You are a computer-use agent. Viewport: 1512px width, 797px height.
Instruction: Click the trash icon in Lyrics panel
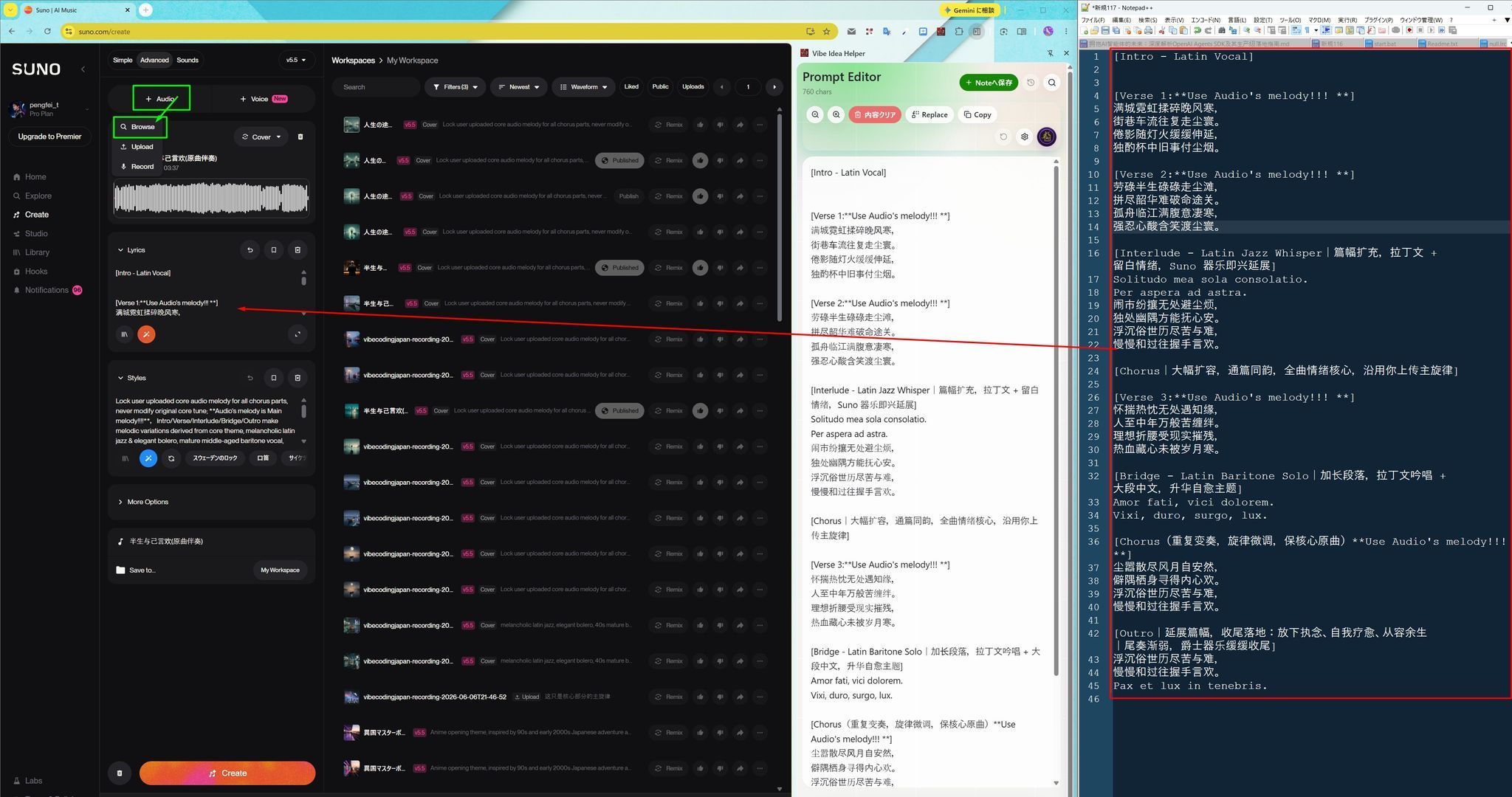[298, 250]
